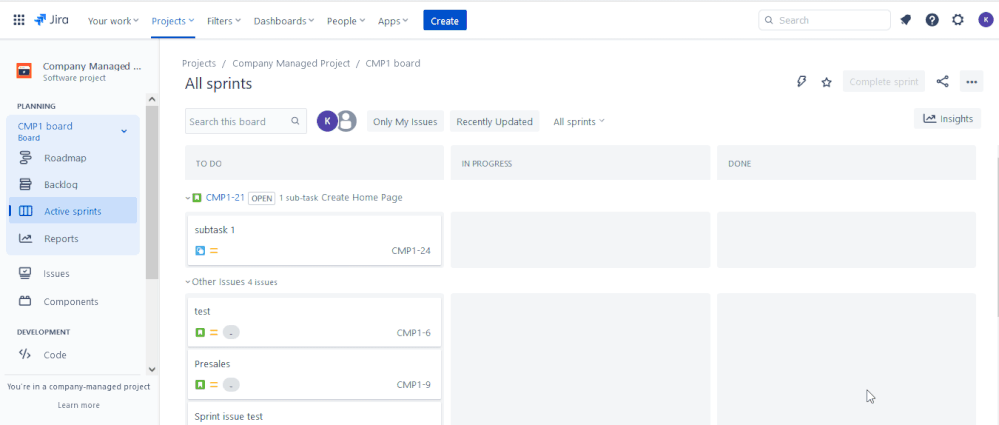This screenshot has height=425, width=999.
Task: Open Components in the sidebar
Action: pos(73,301)
